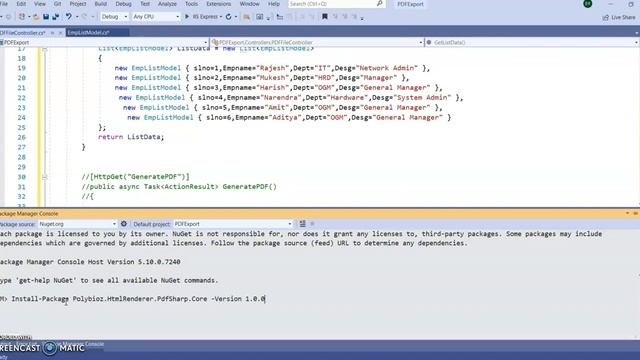Screen dimensions: 640x360
Task: Open the Build menu
Action: coord(100,4)
